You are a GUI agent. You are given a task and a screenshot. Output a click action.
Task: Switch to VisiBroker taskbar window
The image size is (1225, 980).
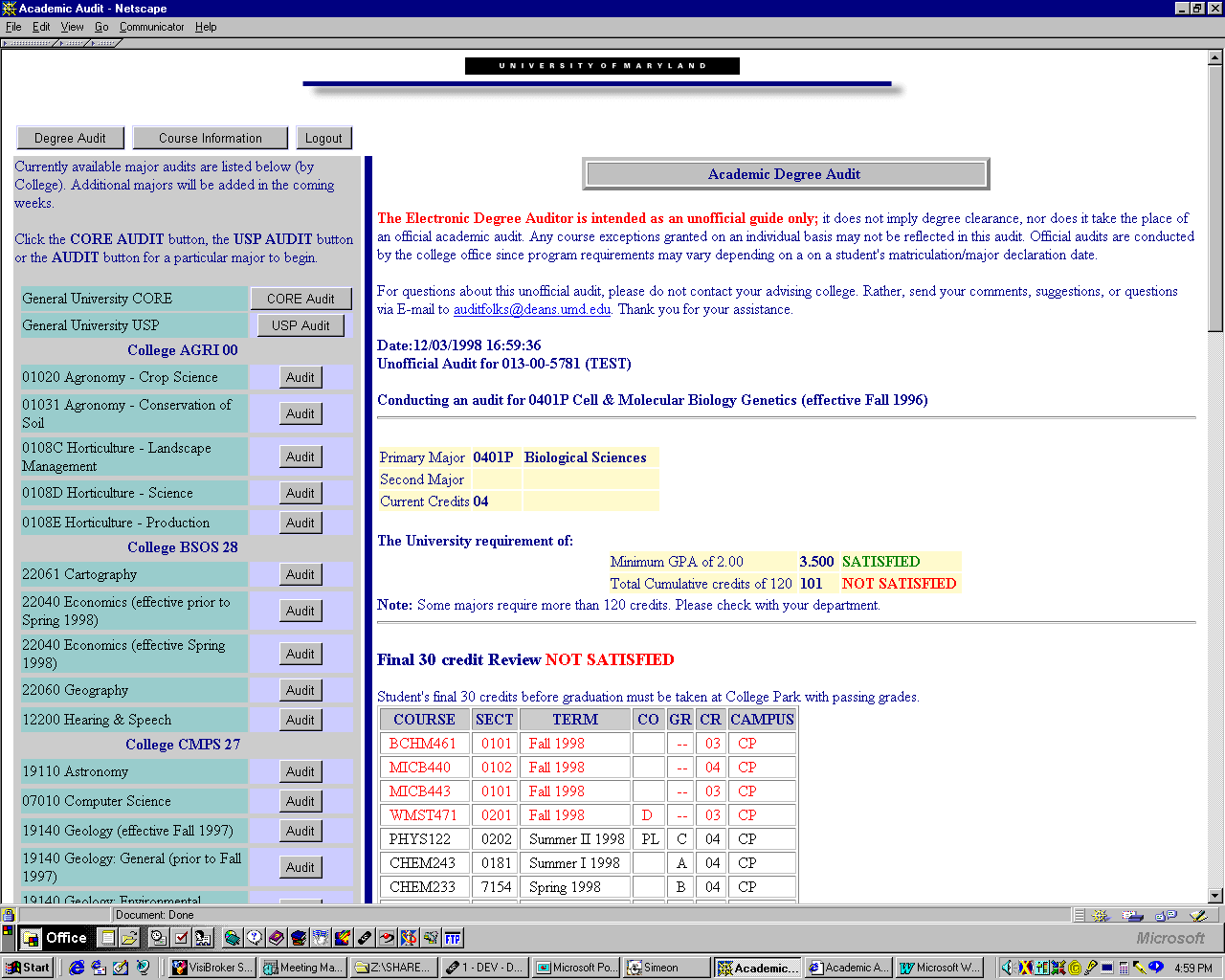pyautogui.click(x=212, y=968)
